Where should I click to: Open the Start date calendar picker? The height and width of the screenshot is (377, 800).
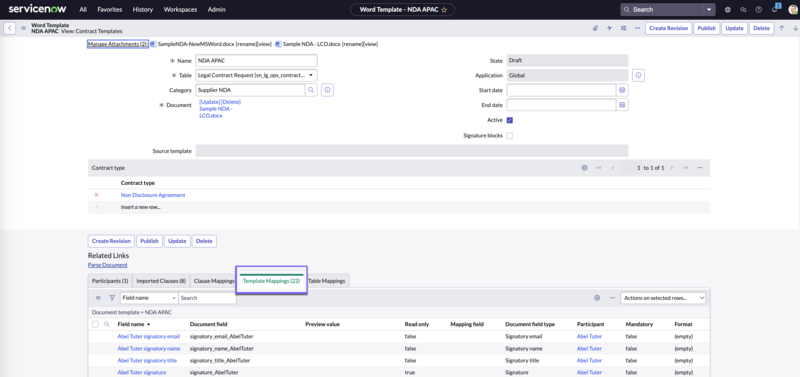(x=622, y=90)
